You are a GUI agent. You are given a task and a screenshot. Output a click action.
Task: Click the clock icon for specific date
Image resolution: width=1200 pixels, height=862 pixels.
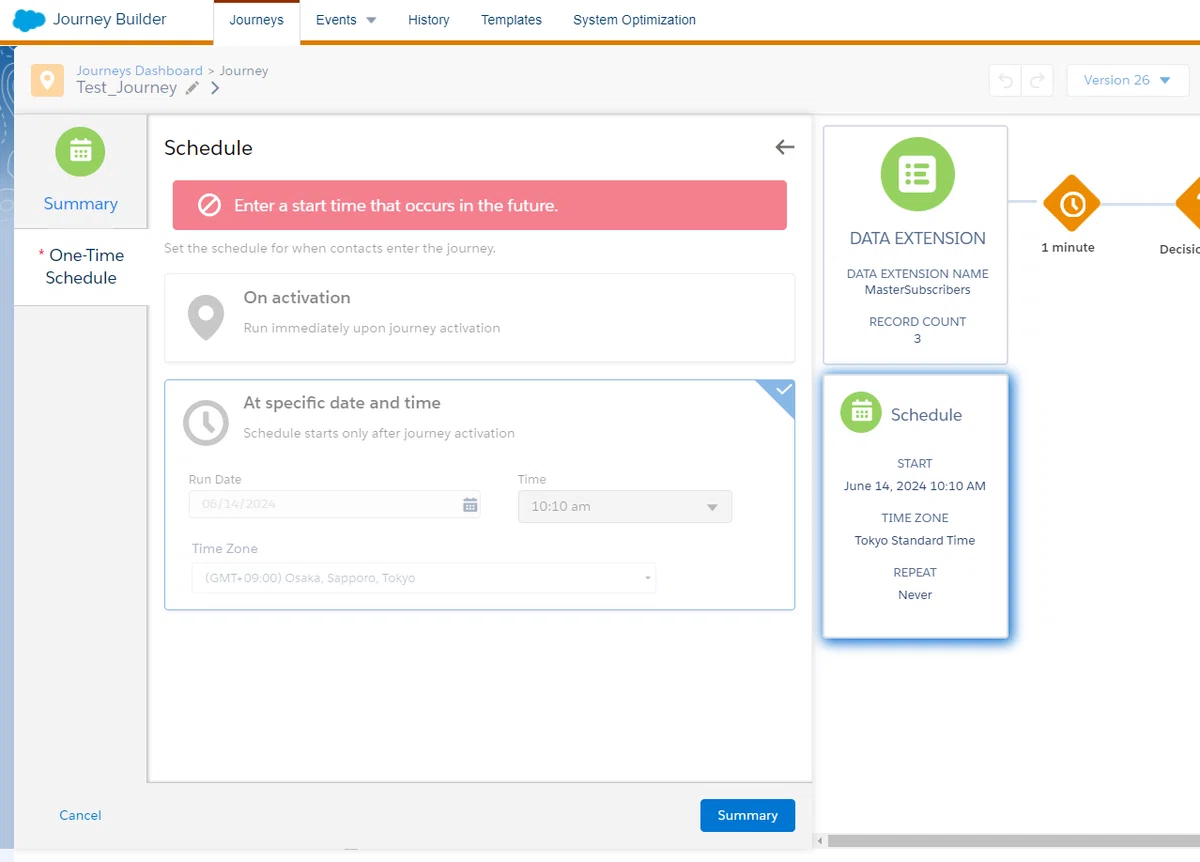click(x=206, y=423)
